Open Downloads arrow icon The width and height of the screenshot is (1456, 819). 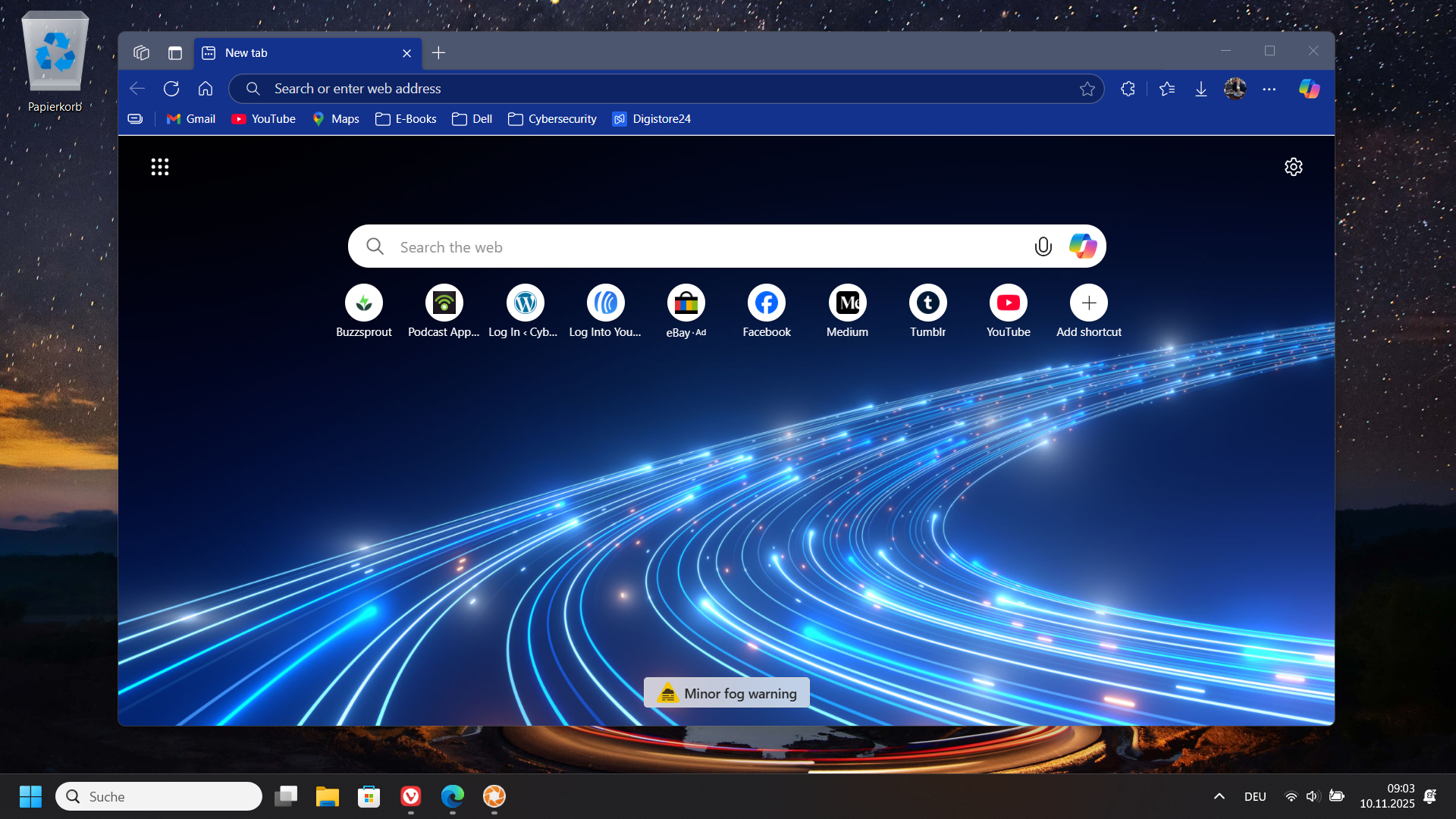[1201, 89]
